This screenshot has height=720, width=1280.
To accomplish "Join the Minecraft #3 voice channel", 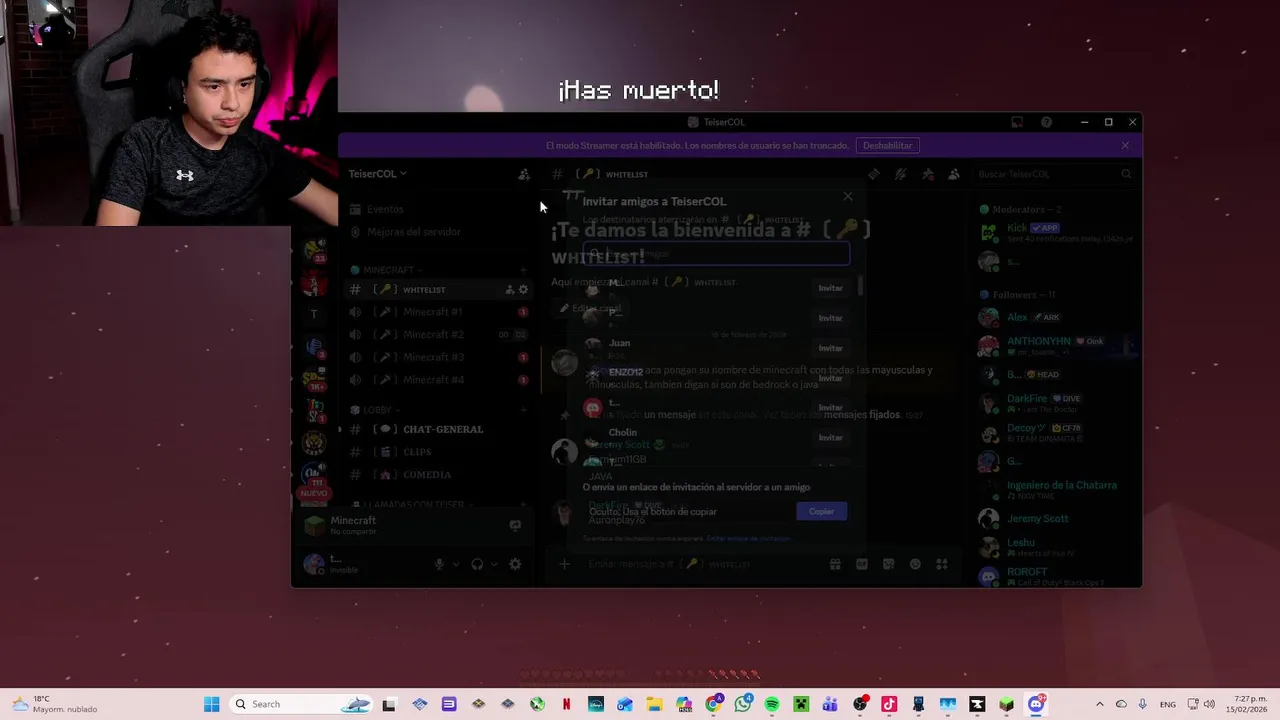I will [x=438, y=357].
